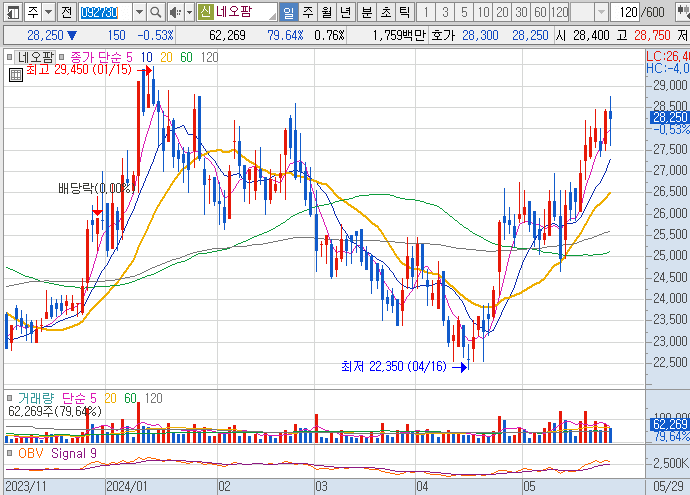Screen dimensions: 690x495
Task: Open the dropdown arrow beside the speaker
Action: (189, 12)
